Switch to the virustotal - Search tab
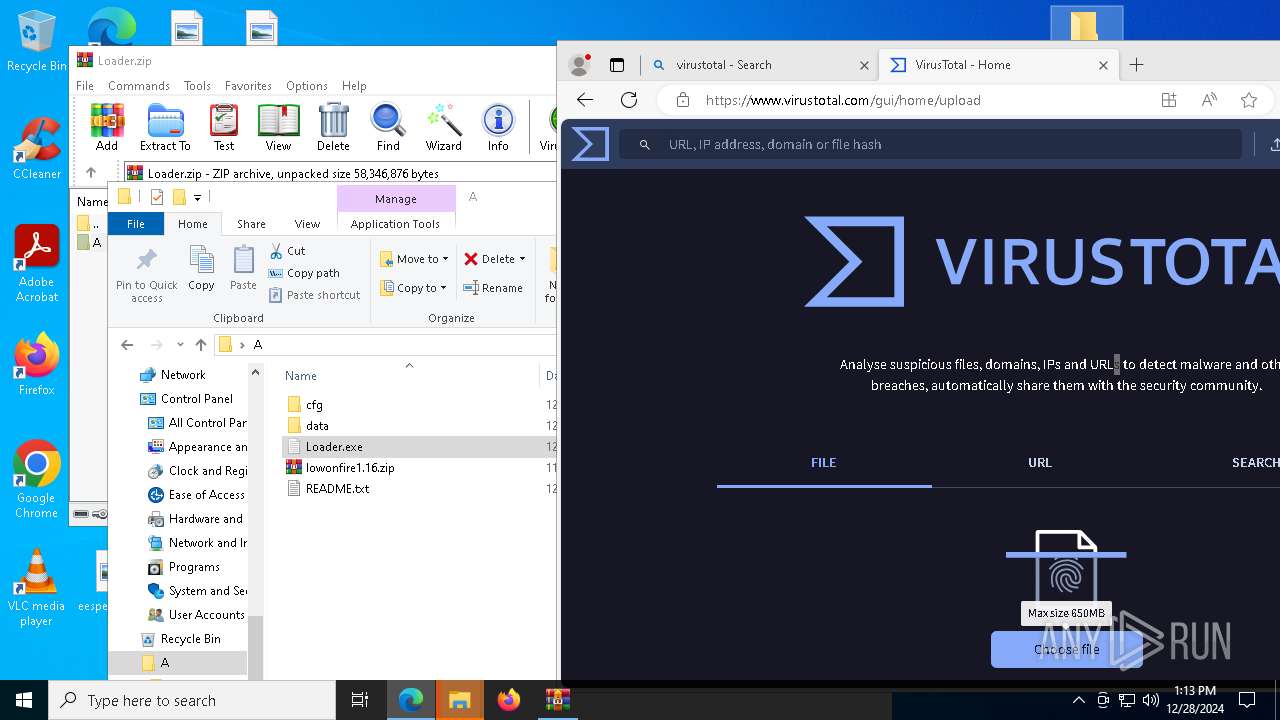 click(760, 65)
